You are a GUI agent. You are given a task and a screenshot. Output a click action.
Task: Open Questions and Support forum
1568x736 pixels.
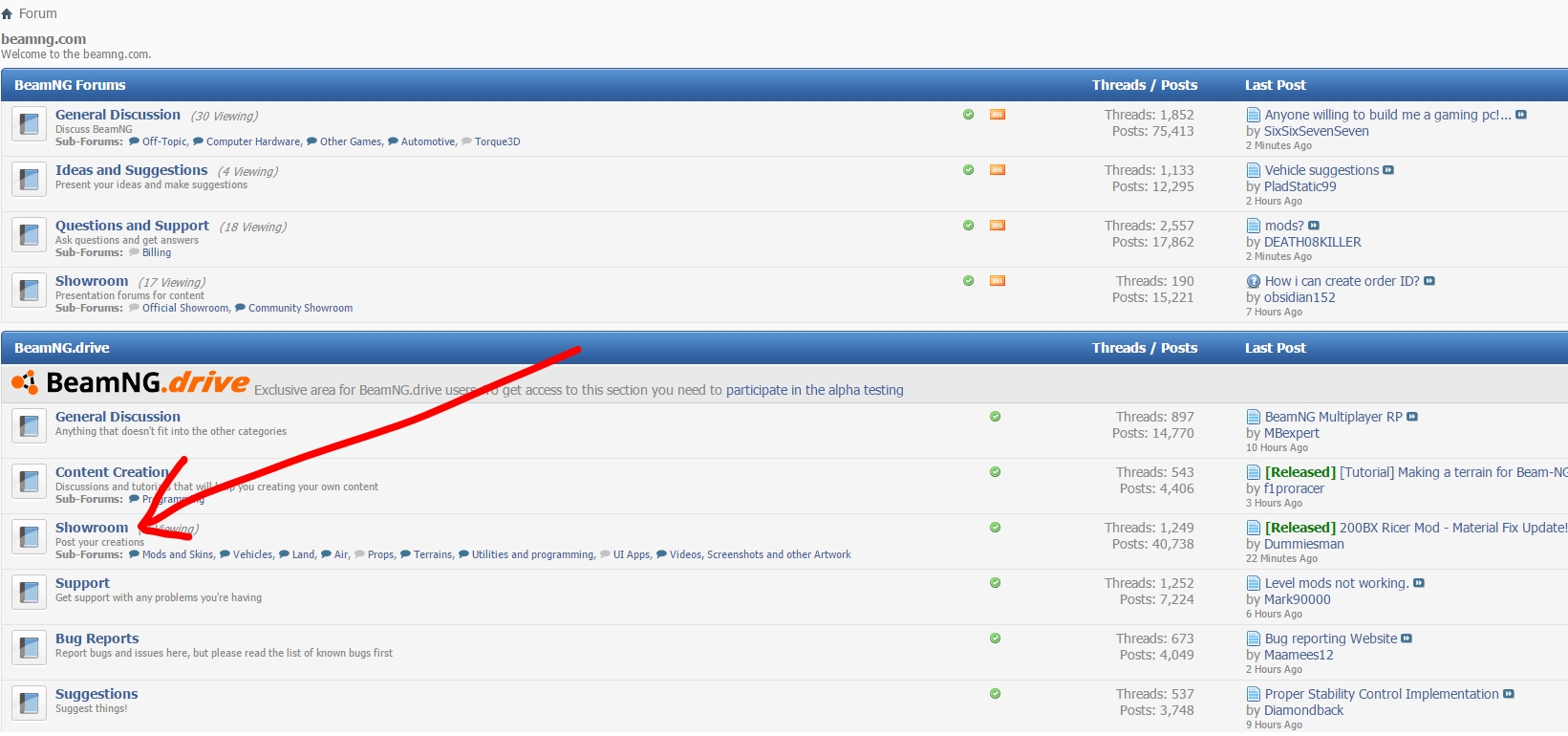(x=132, y=226)
